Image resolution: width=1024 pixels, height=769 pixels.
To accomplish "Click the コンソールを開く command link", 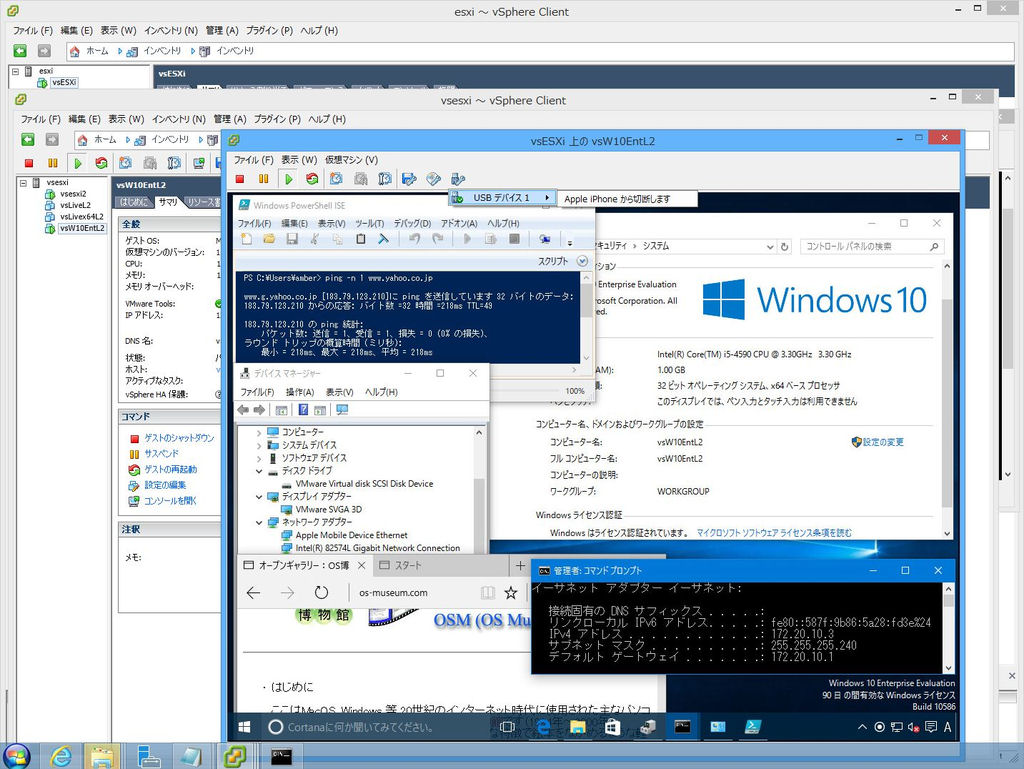I will coord(170,501).
